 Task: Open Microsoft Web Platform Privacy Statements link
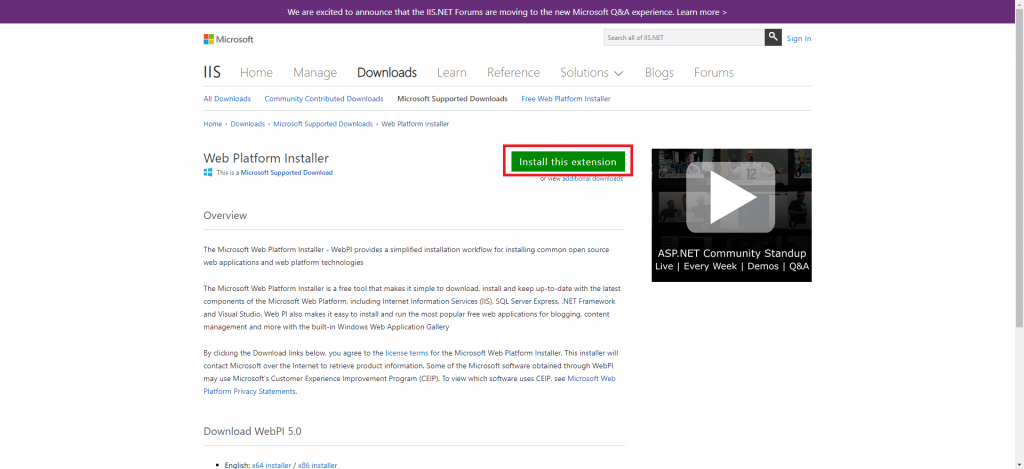(409, 385)
